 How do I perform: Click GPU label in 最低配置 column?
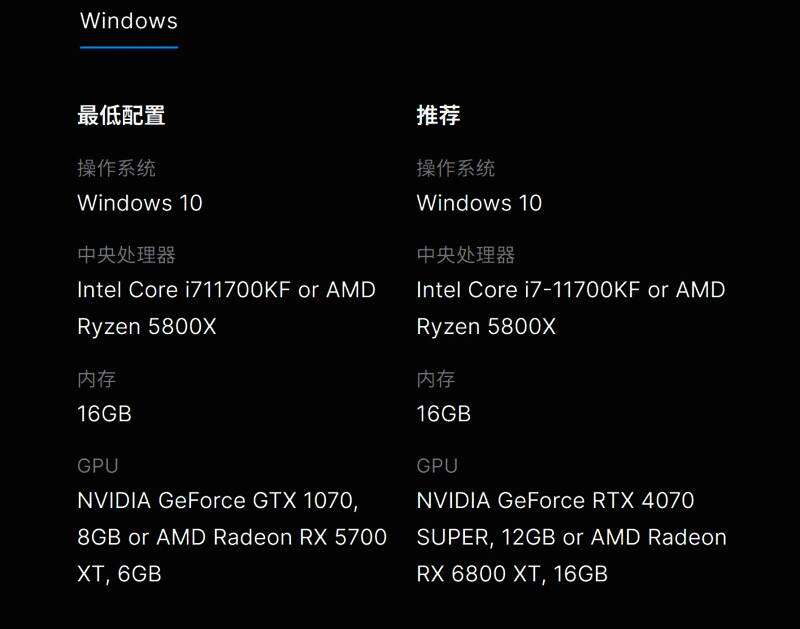tap(98, 466)
